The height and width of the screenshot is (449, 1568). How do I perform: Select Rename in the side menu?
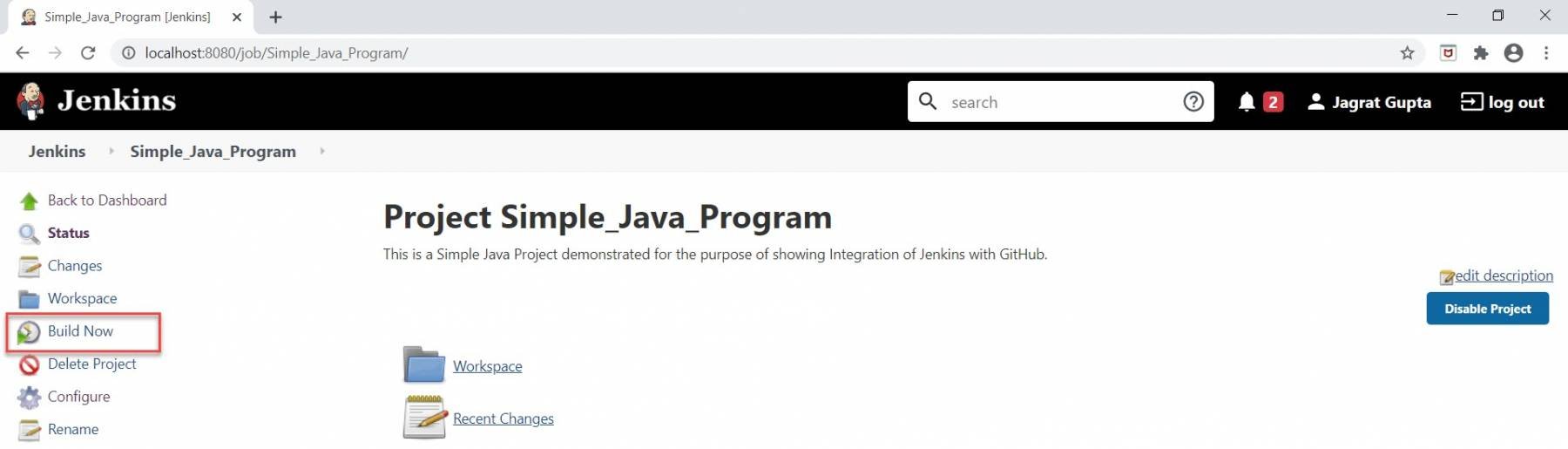click(x=73, y=429)
